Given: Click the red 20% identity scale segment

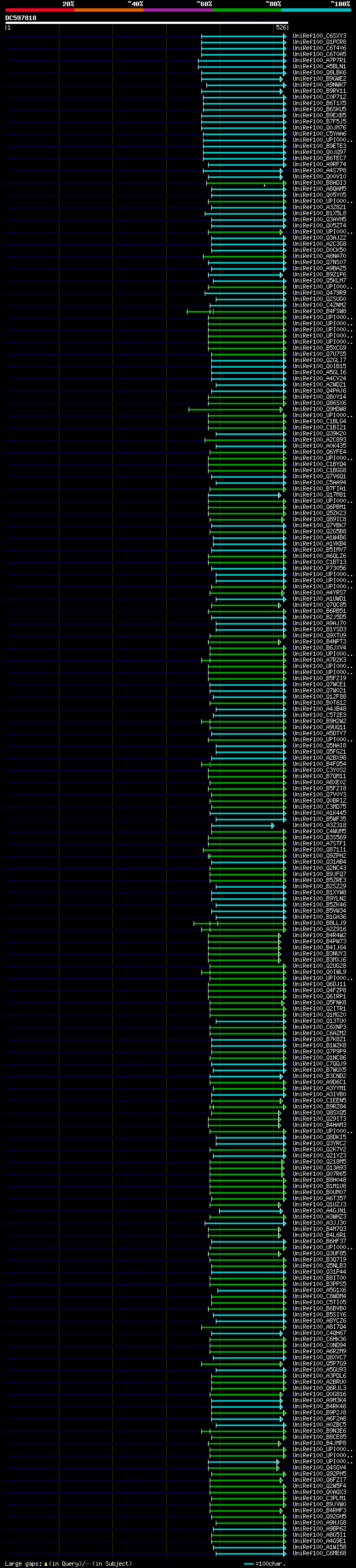Looking at the screenshot, I should tap(39, 10).
